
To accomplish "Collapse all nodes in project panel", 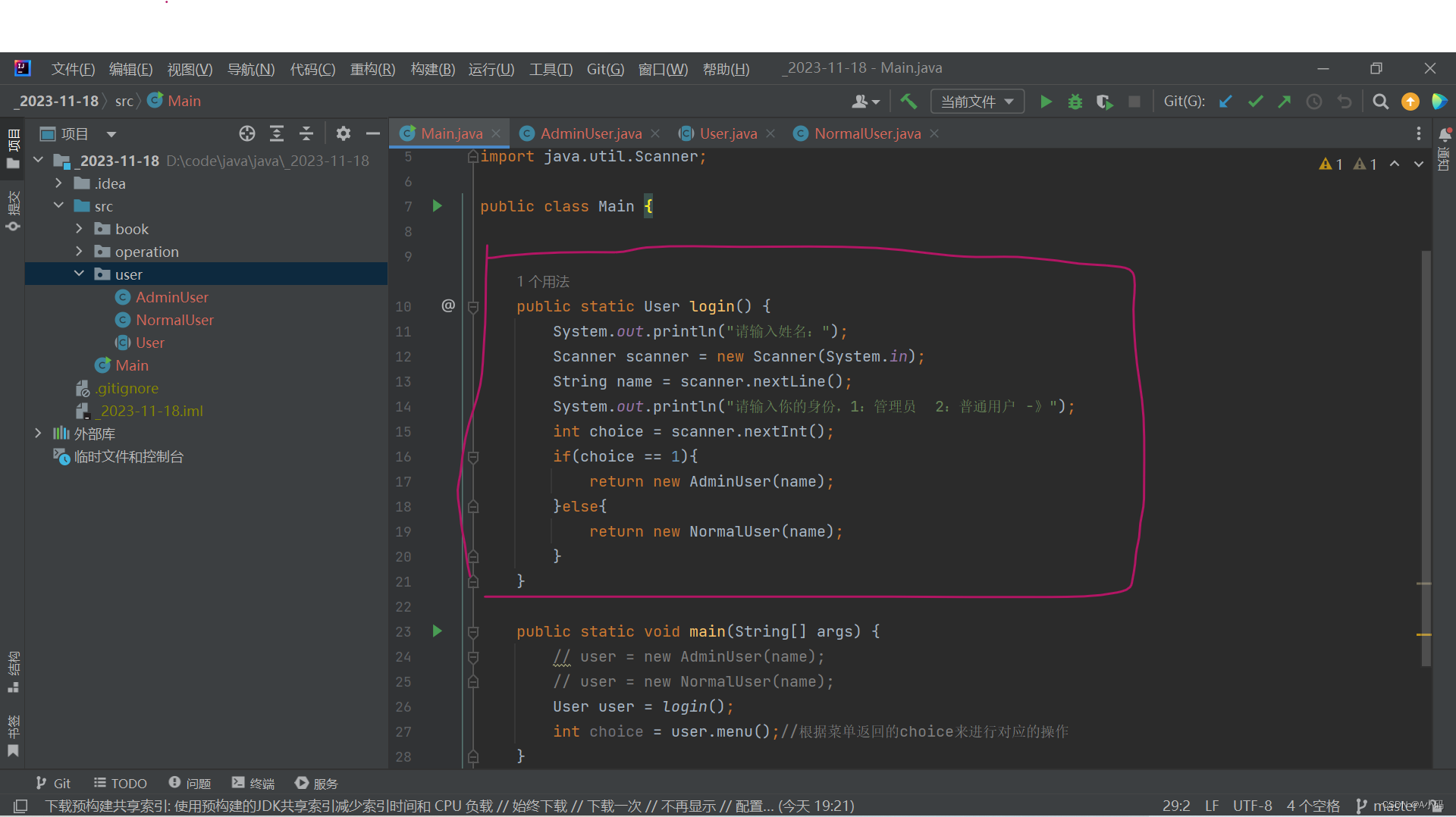I will [306, 134].
